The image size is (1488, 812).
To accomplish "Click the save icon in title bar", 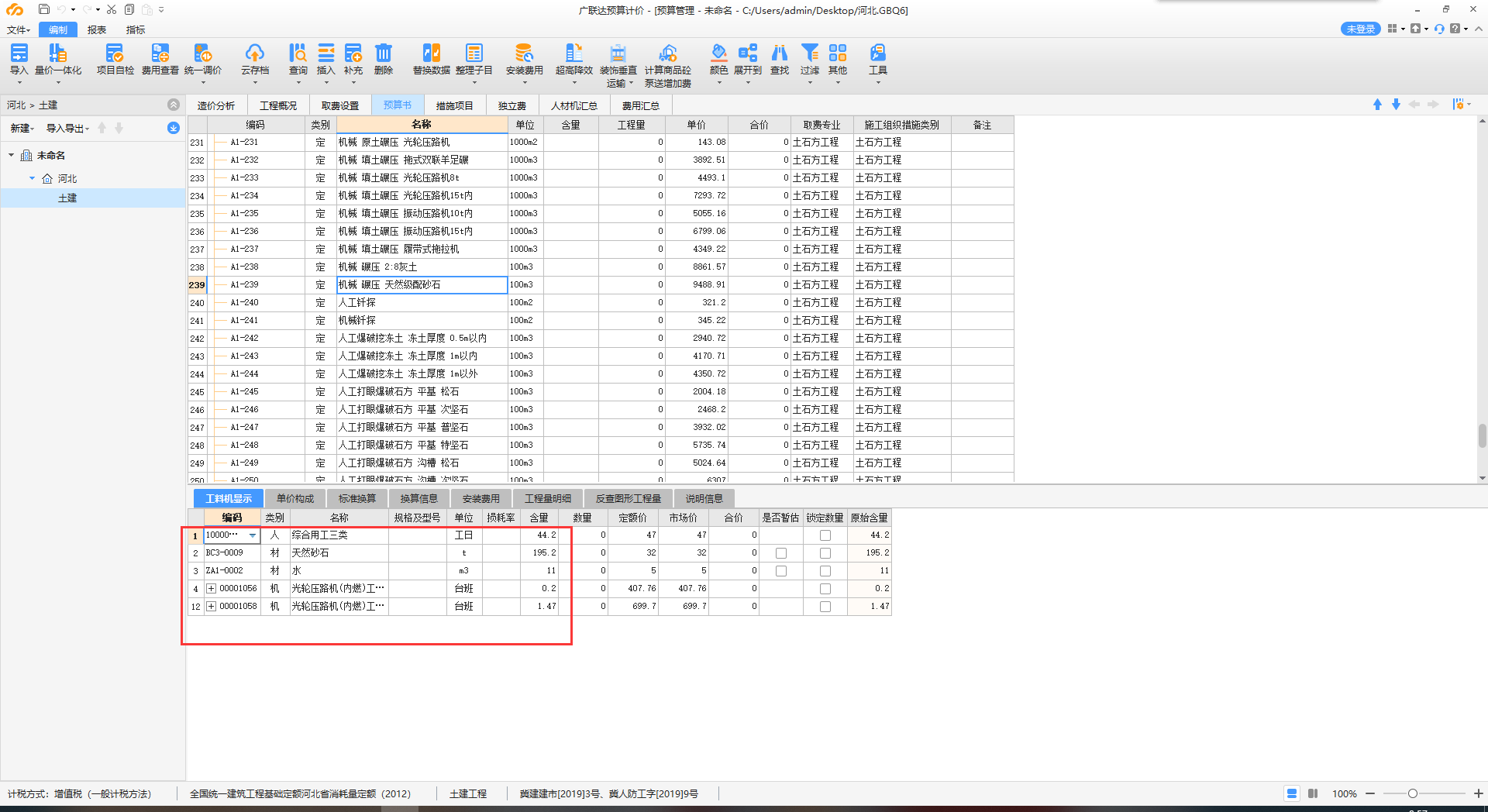I will click(43, 9).
